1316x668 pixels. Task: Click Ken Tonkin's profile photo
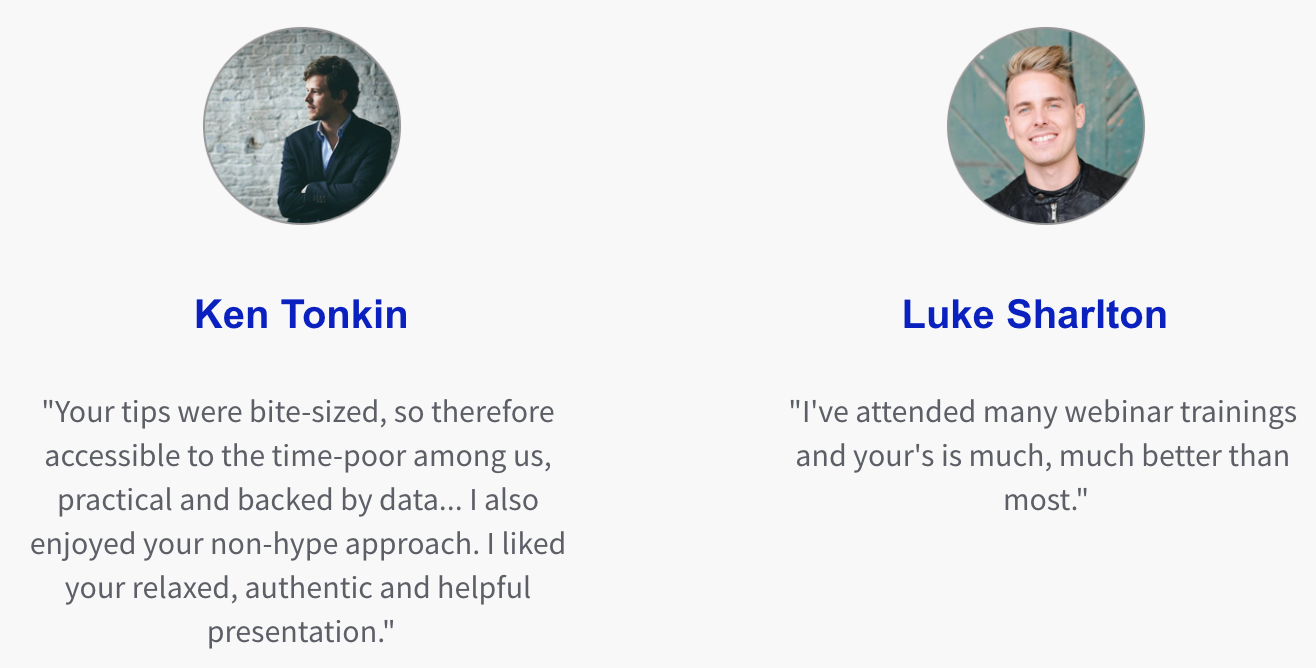(301, 126)
